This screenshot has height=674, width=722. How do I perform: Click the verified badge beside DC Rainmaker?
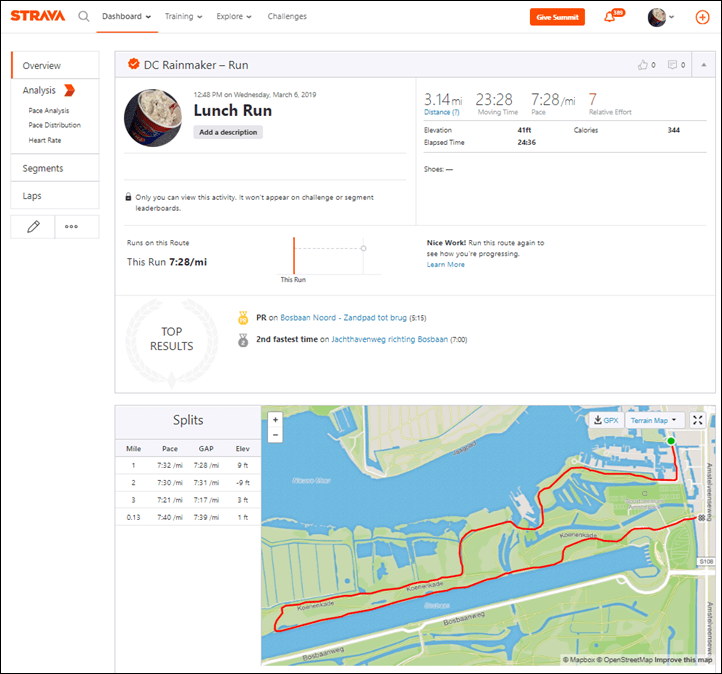pos(134,64)
